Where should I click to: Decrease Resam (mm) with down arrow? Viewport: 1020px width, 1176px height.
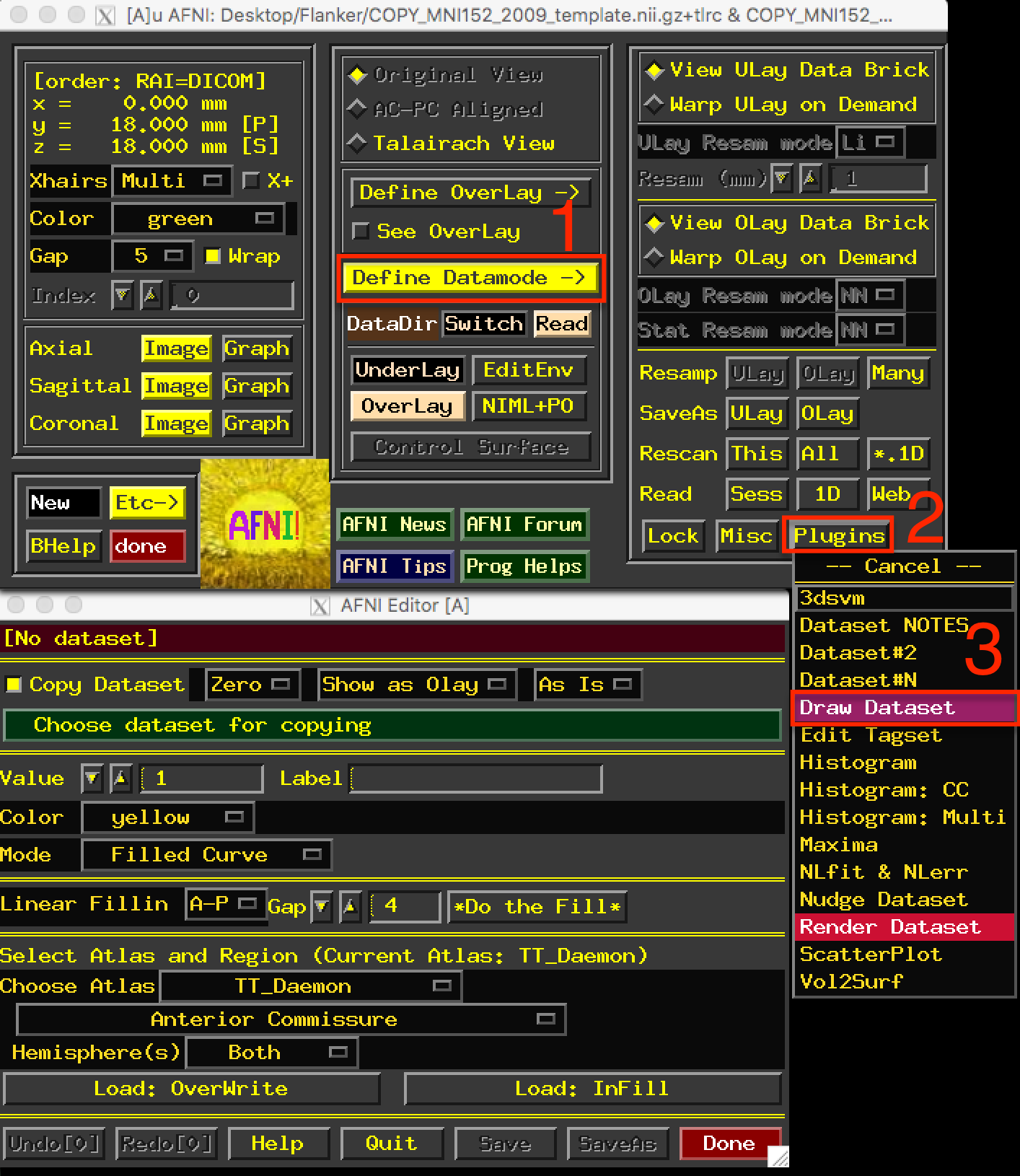pos(781,178)
